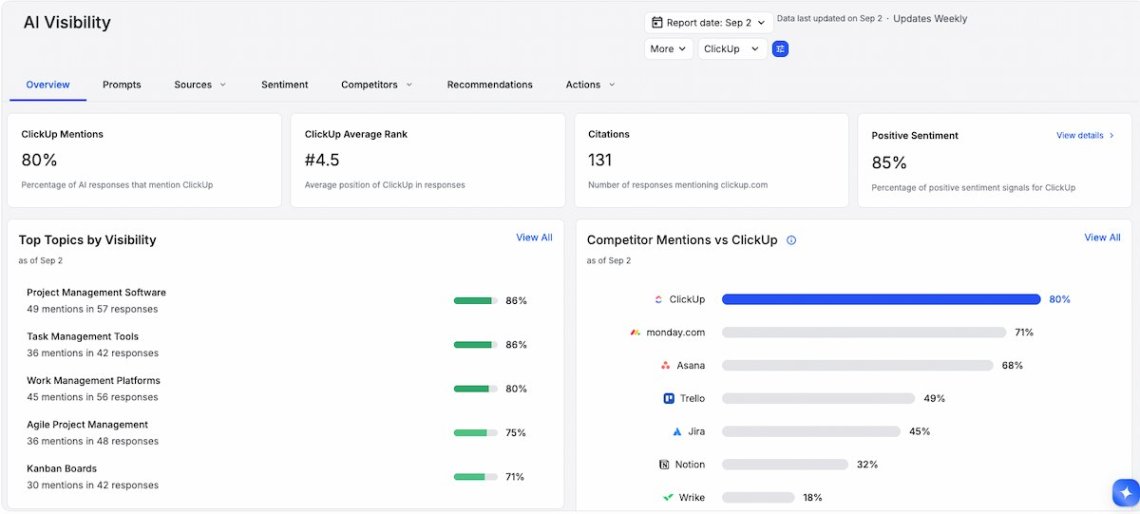Click the ClickUp logo in competitor chart

click(x=659, y=299)
